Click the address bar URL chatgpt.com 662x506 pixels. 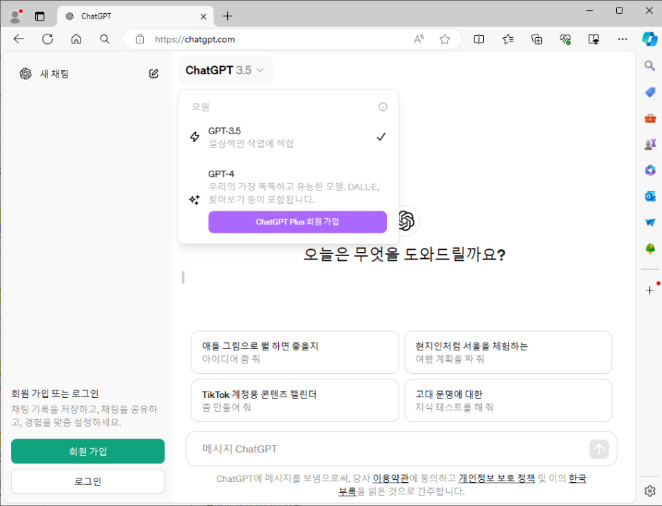pyautogui.click(x=195, y=39)
